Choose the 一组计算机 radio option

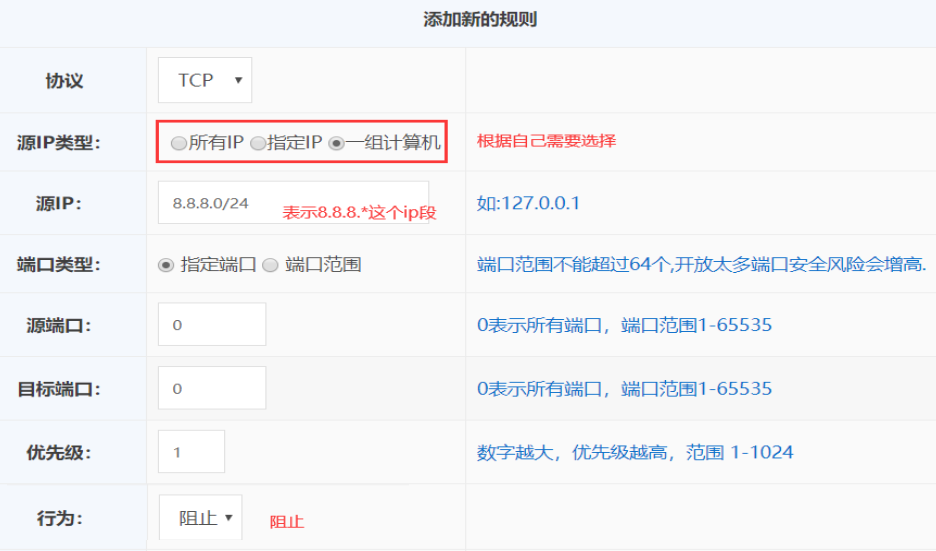337,143
